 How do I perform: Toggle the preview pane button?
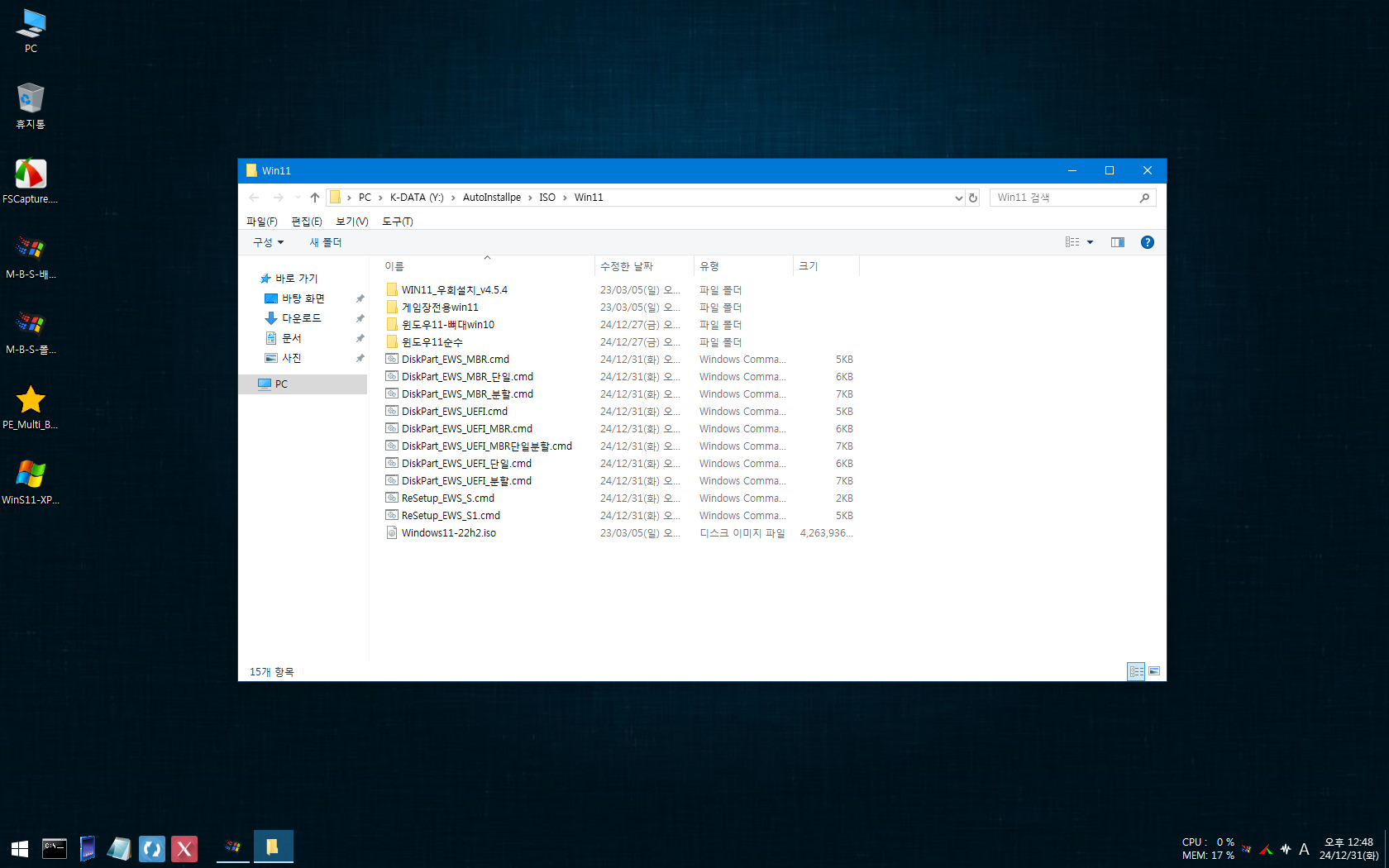(x=1118, y=242)
